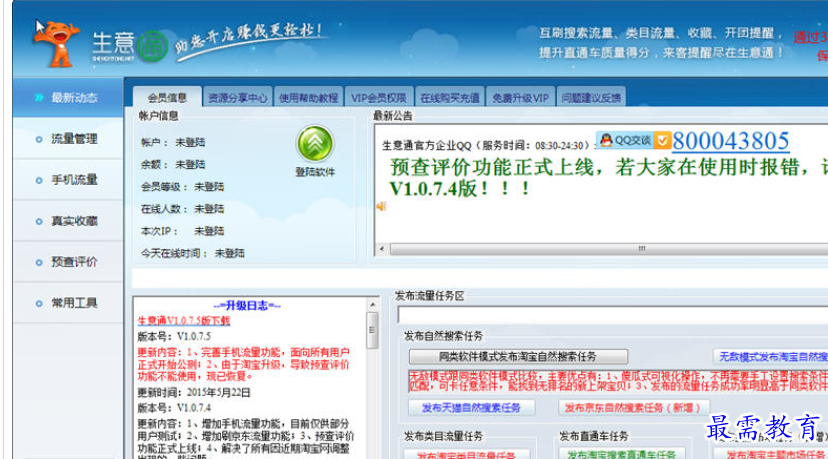Click the green 登陆软件 login icon
828x459 pixels.
[x=315, y=144]
